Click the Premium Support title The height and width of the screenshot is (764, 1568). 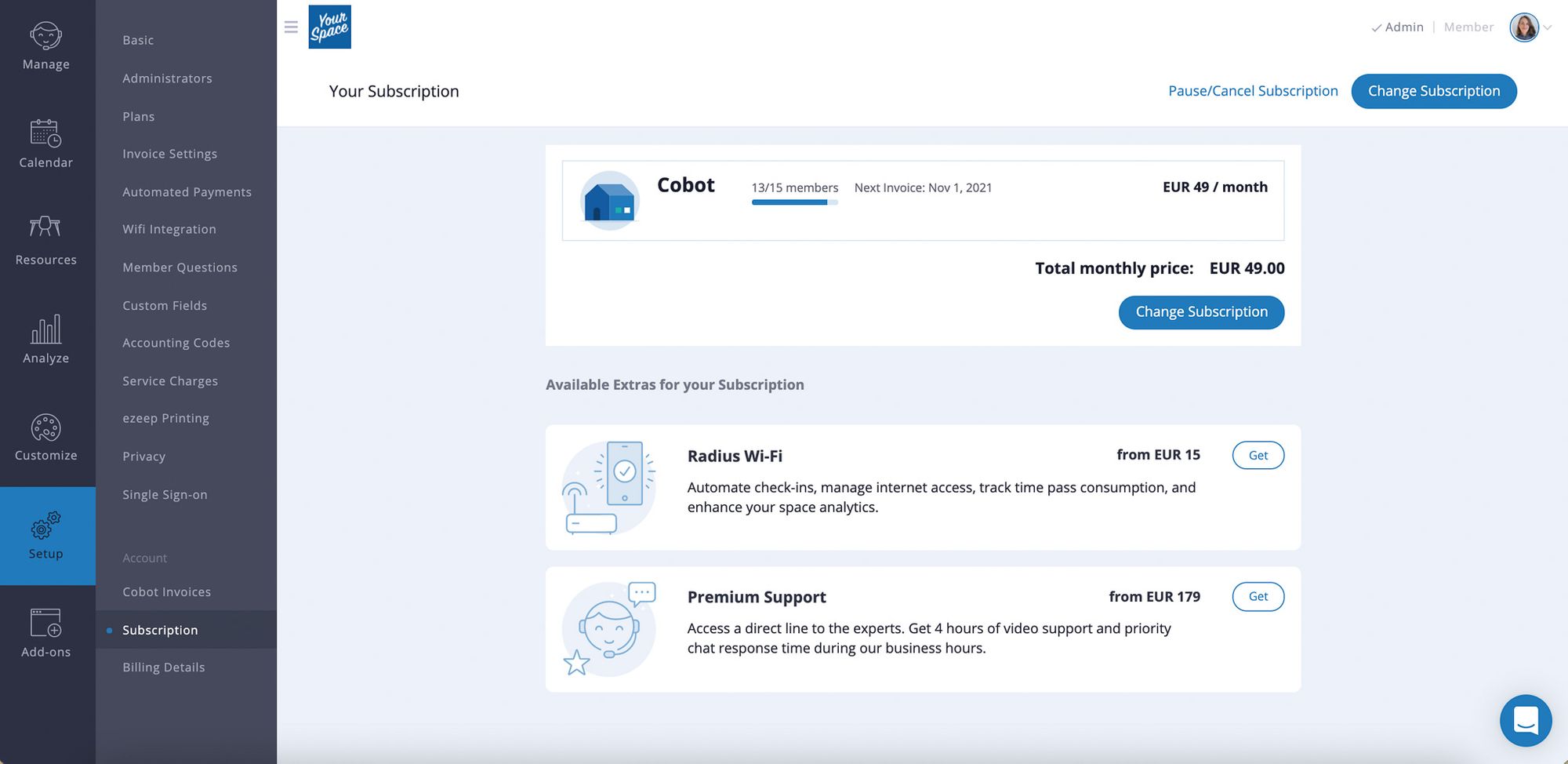click(757, 597)
